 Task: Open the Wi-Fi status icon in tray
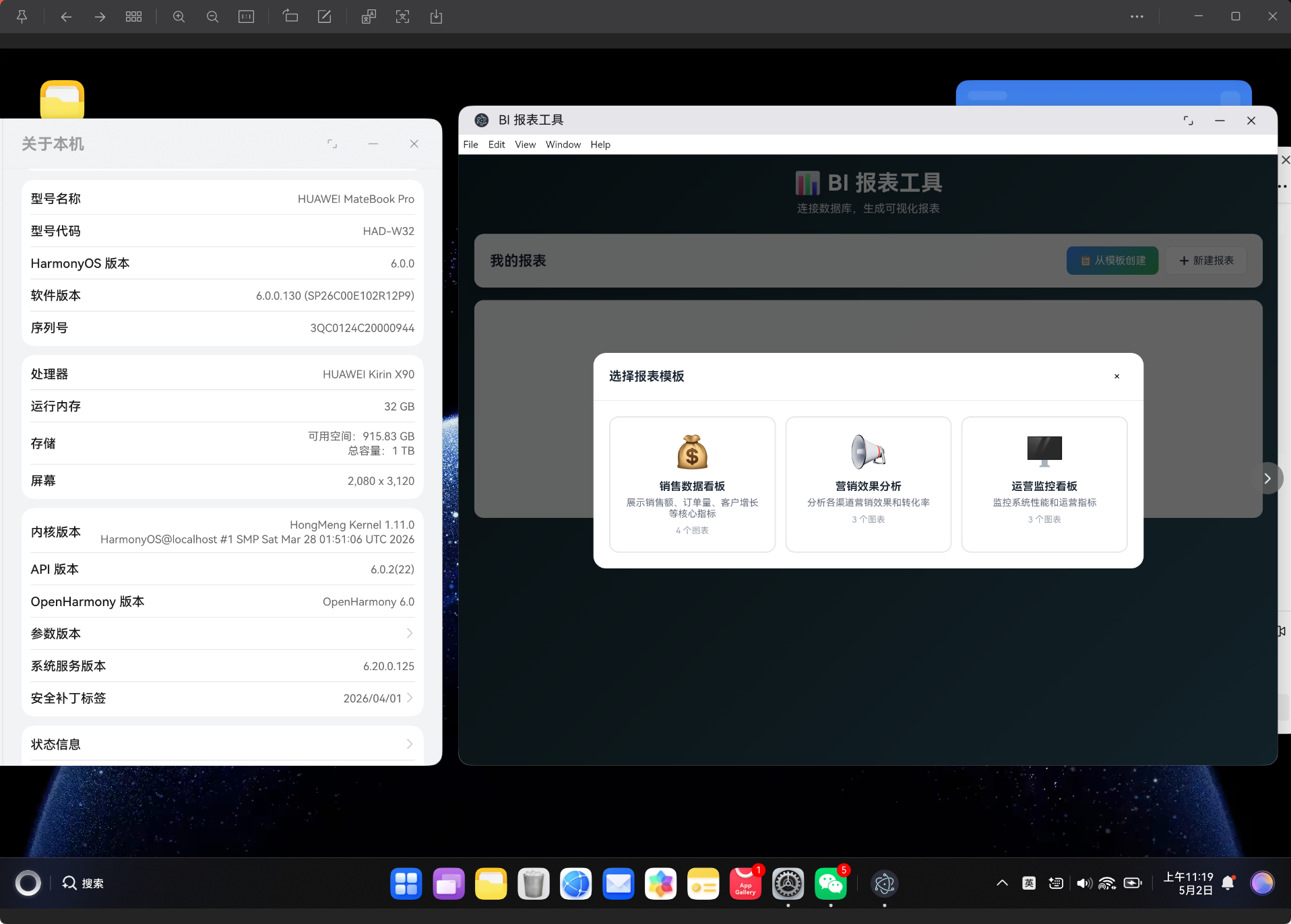coord(1107,883)
